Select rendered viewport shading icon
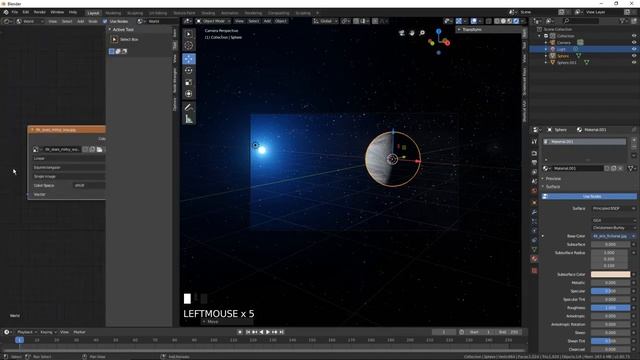 (x=516, y=21)
